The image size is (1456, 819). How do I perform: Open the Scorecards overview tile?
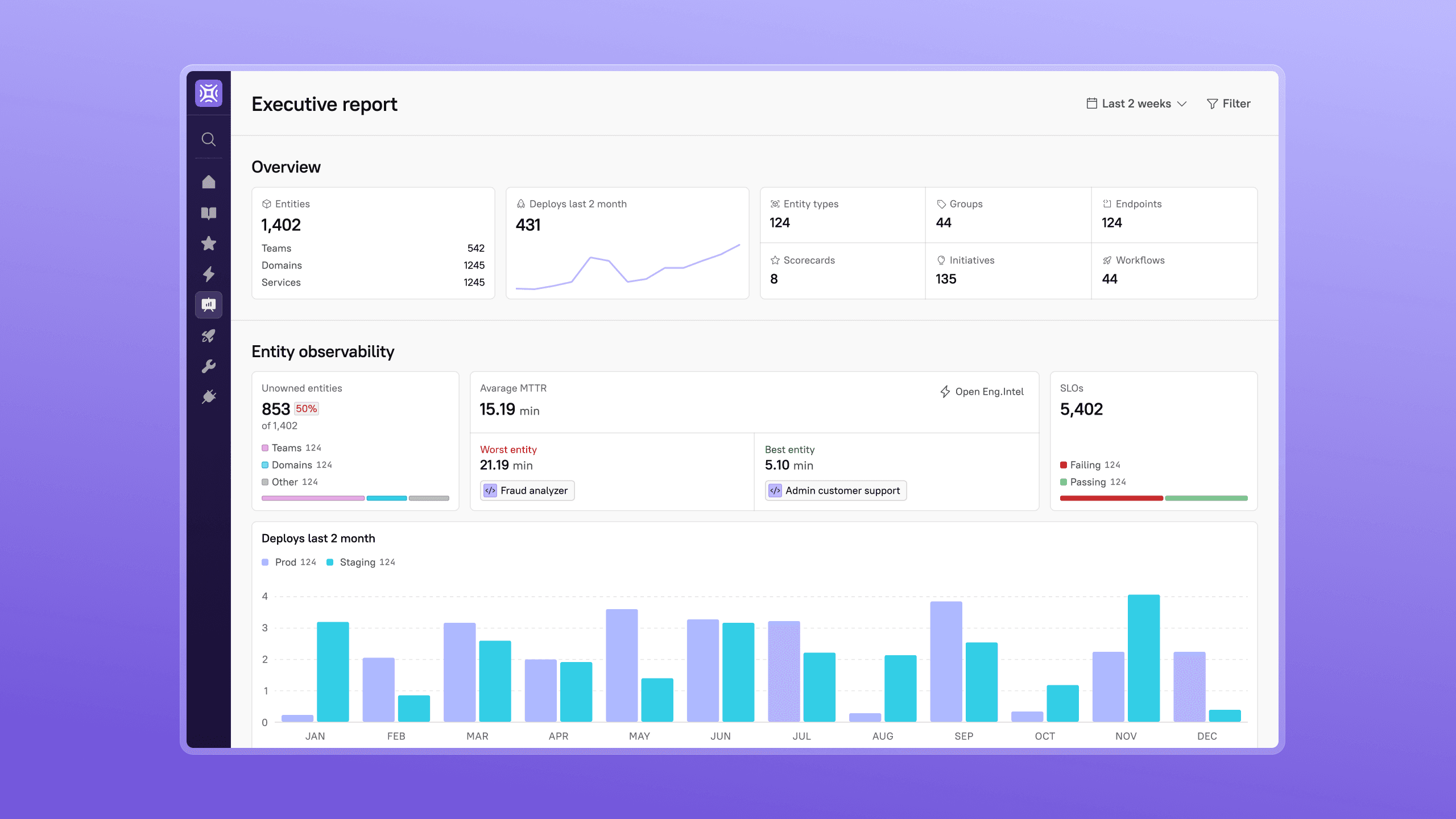(x=842, y=271)
